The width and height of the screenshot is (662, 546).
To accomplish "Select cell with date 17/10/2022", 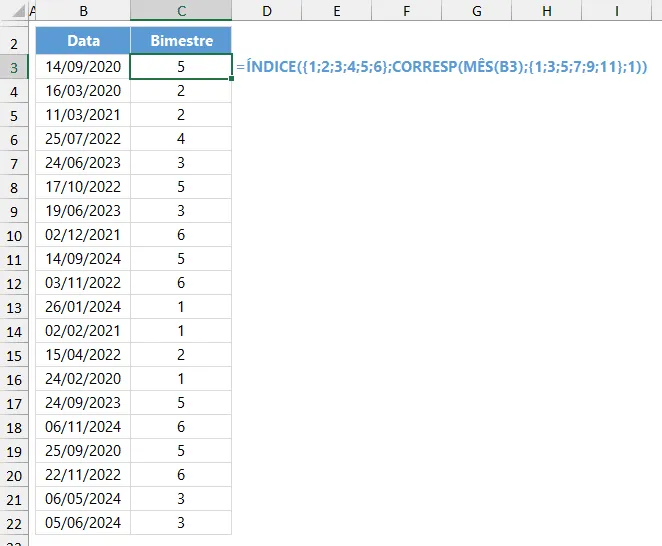I will (x=83, y=187).
